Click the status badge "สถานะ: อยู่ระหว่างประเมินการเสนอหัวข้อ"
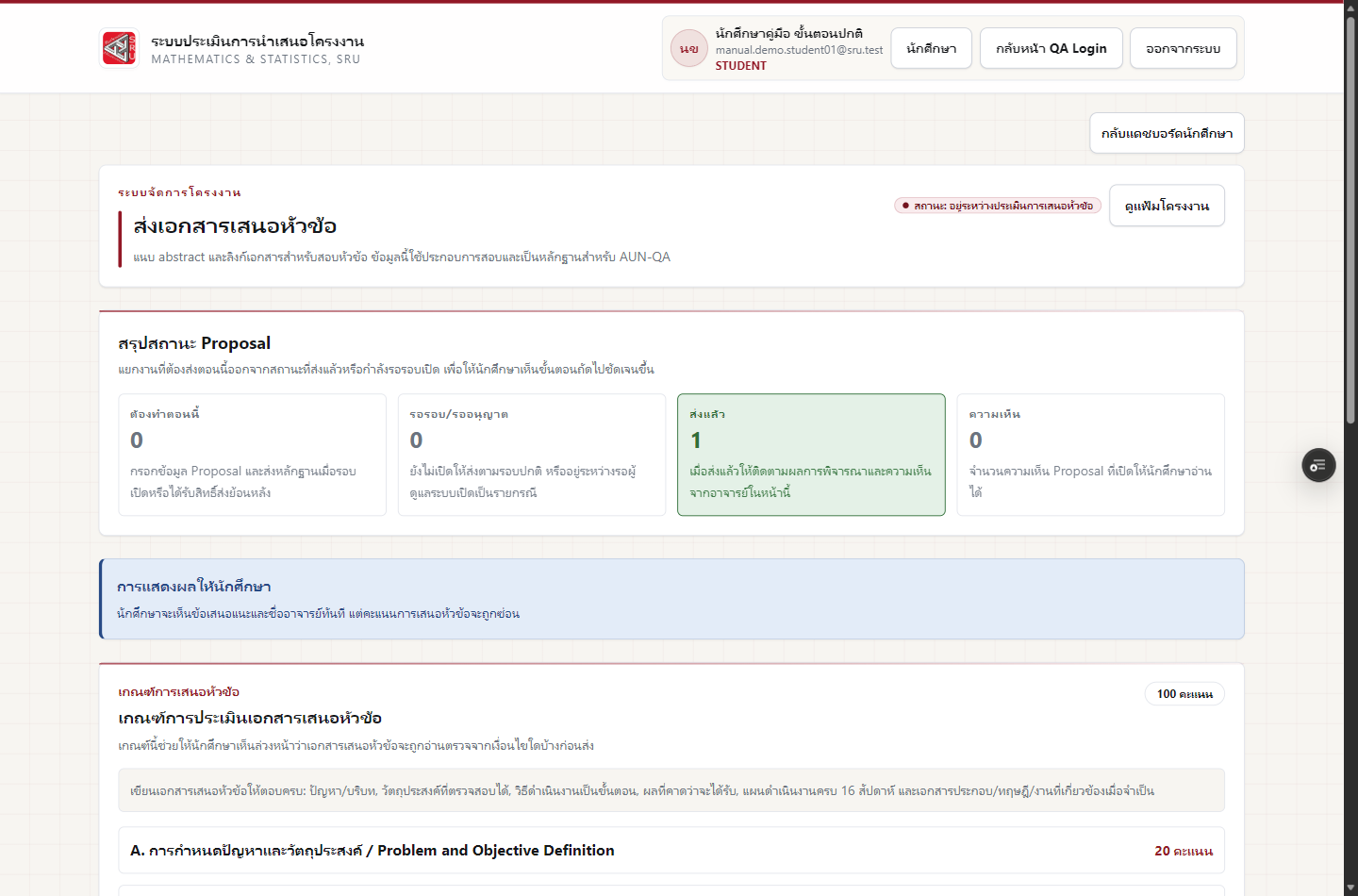The height and width of the screenshot is (896, 1358). pos(998,206)
